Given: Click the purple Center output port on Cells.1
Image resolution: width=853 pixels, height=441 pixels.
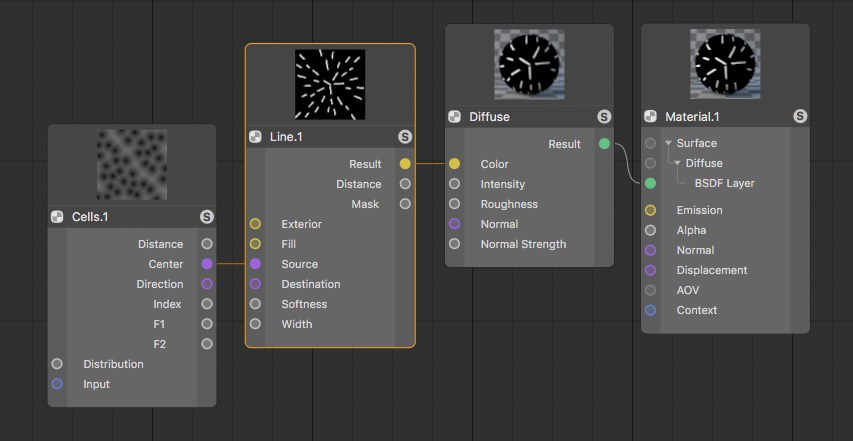Looking at the screenshot, I should point(207,264).
